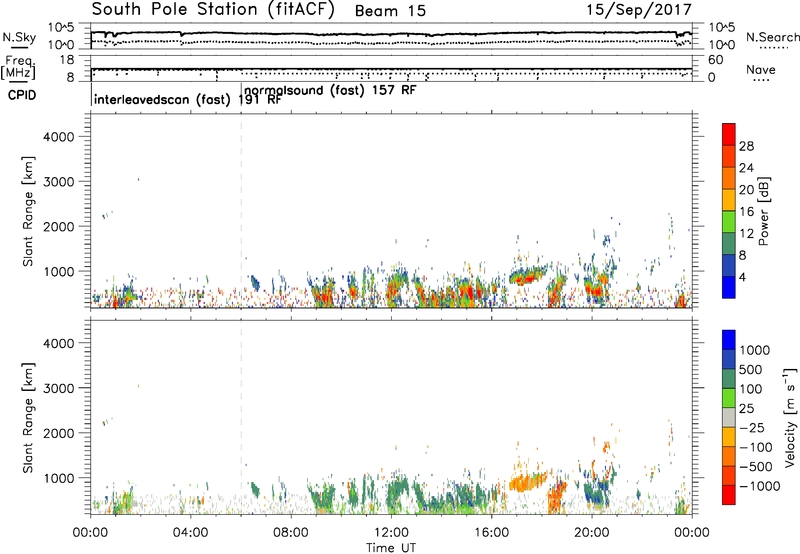Click the '20:00' time tick label
The image size is (800, 554).
click(x=592, y=533)
